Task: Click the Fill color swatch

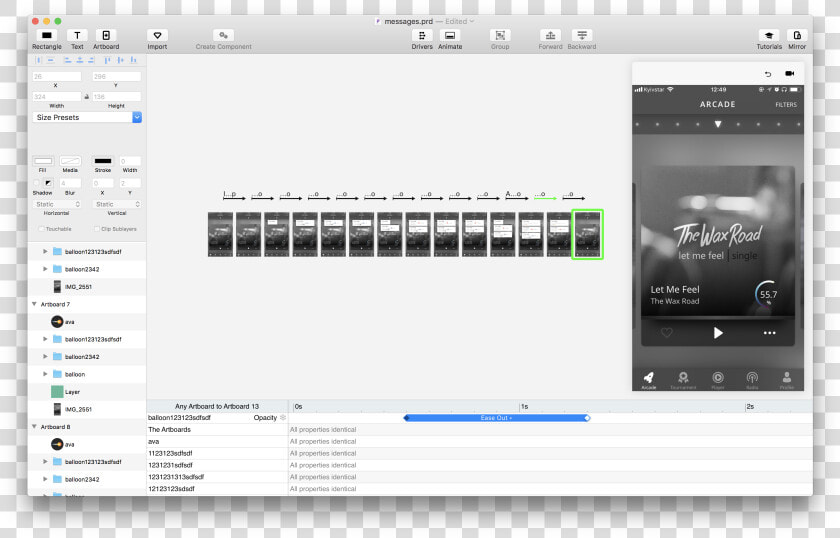Action: click(43, 161)
